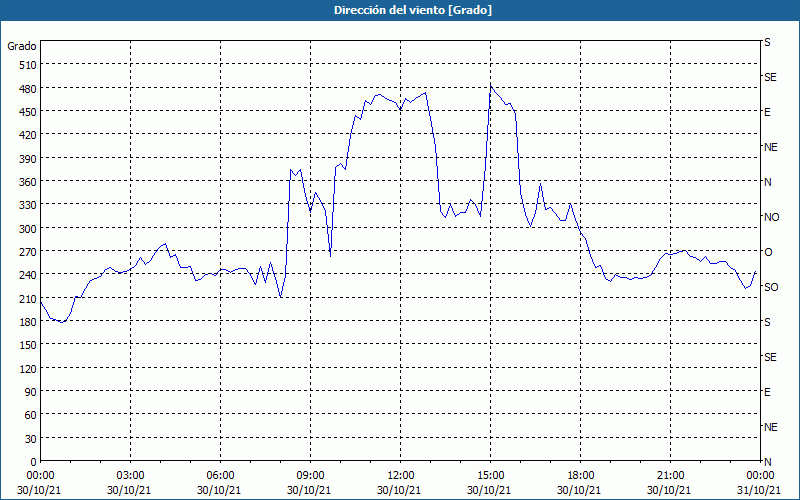Click the 30/10/21 date under 12:00
The image size is (800, 500).
pyautogui.click(x=399, y=490)
